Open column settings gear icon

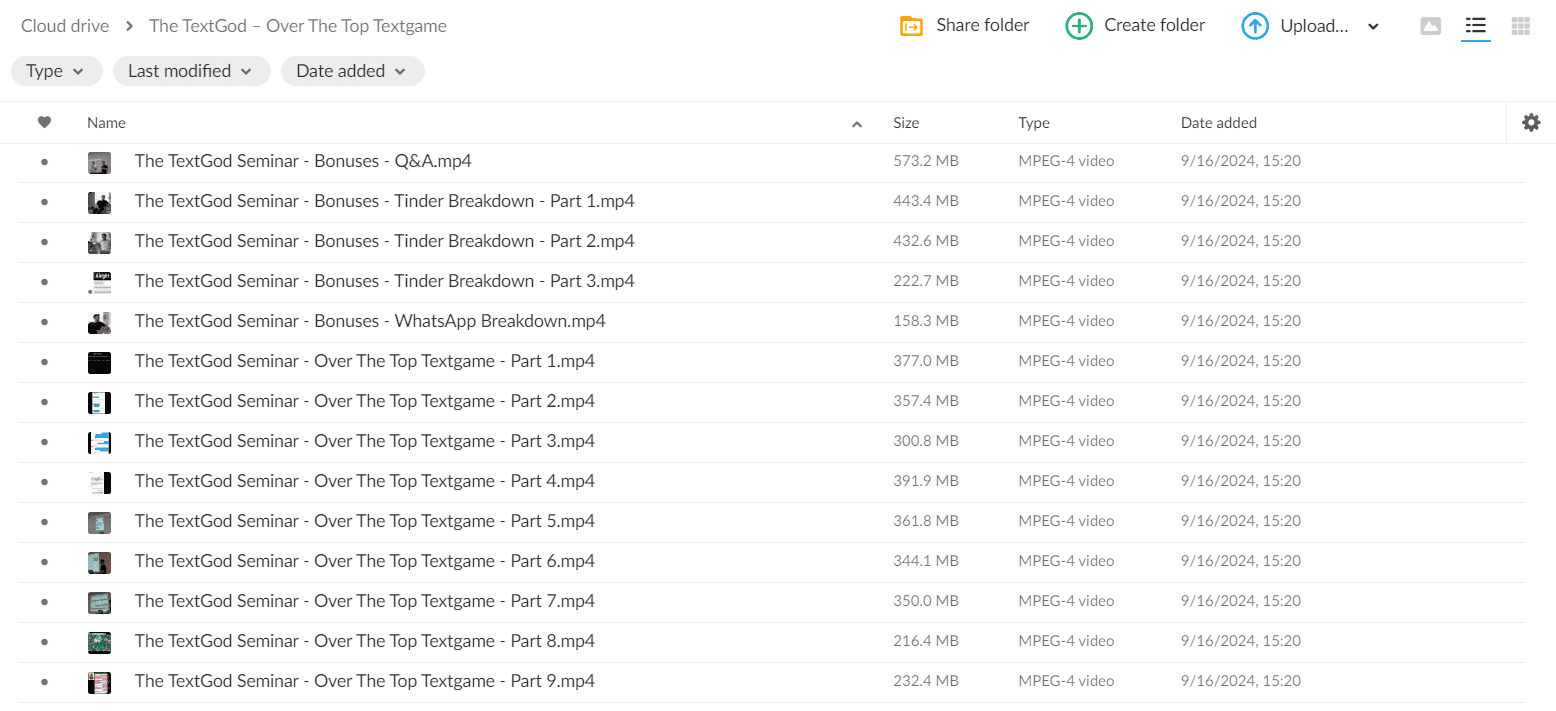(x=1531, y=122)
